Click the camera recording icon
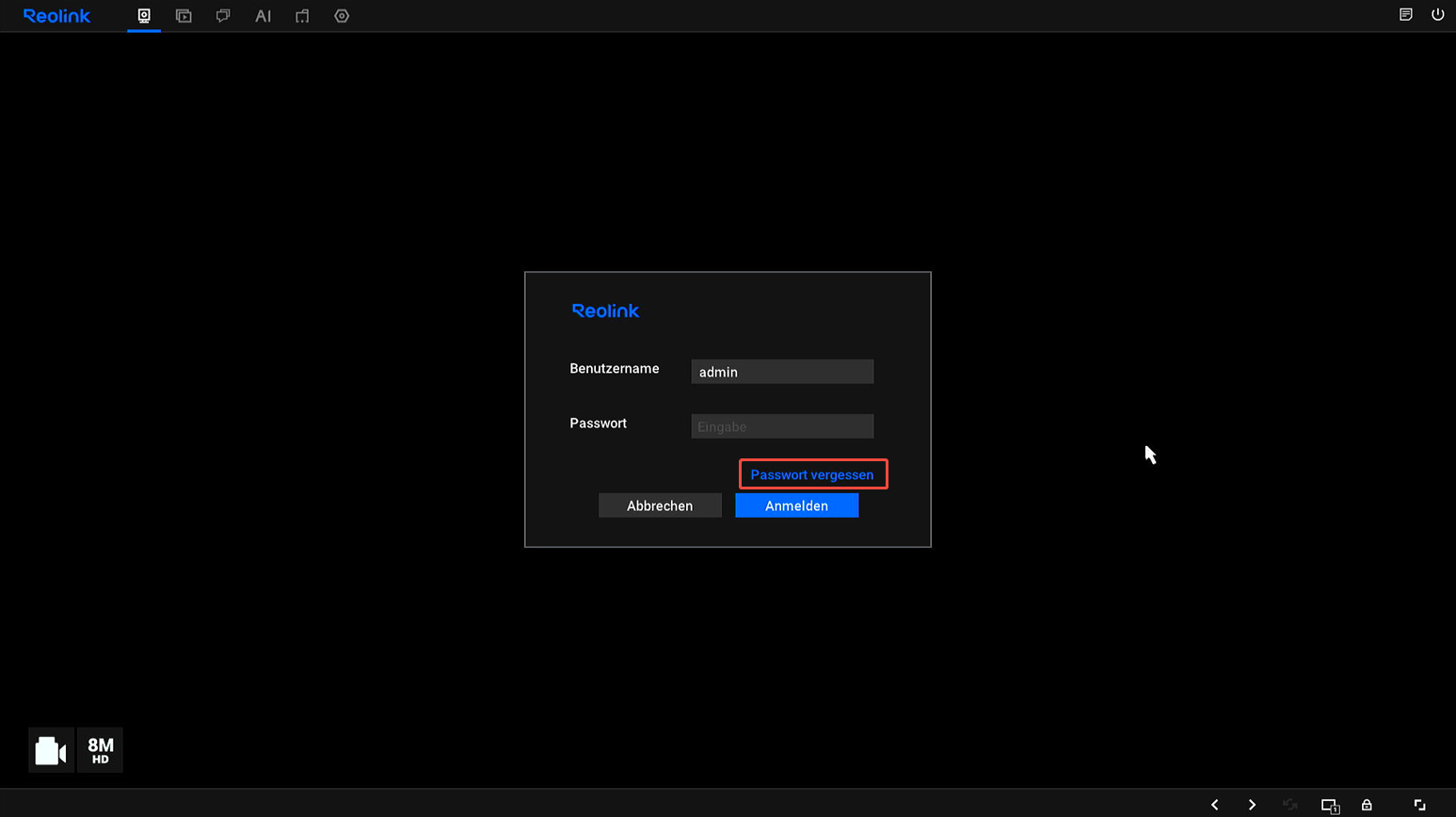Screen dimensions: 1456x817 click(51, 750)
